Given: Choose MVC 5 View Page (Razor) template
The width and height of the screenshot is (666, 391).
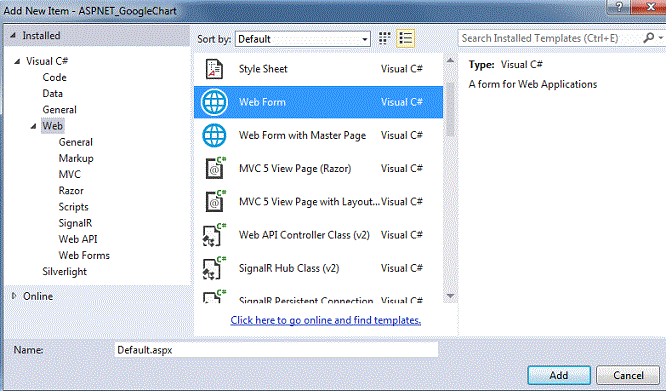Looking at the screenshot, I should click(318, 168).
